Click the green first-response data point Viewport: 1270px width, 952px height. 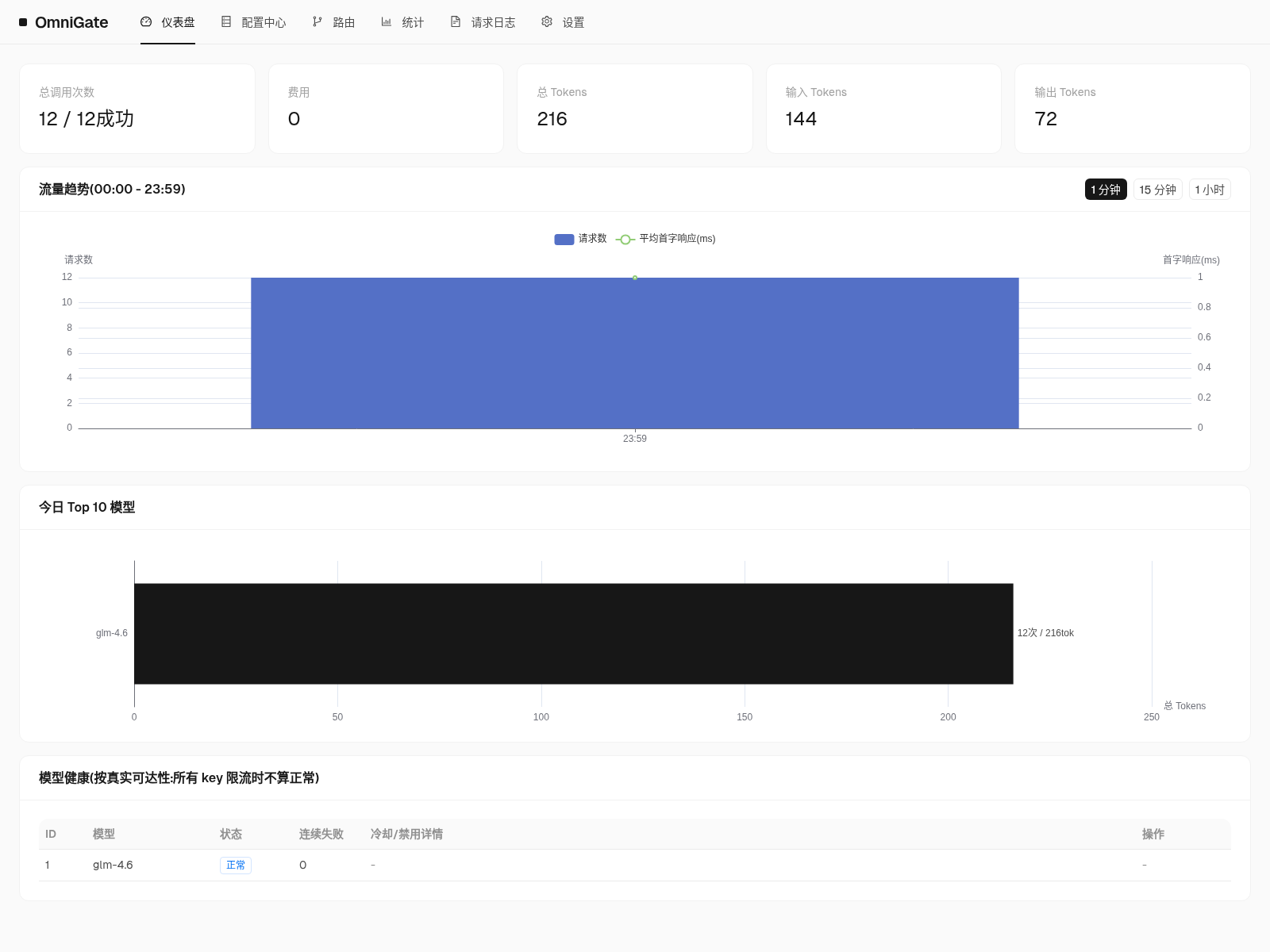635,278
